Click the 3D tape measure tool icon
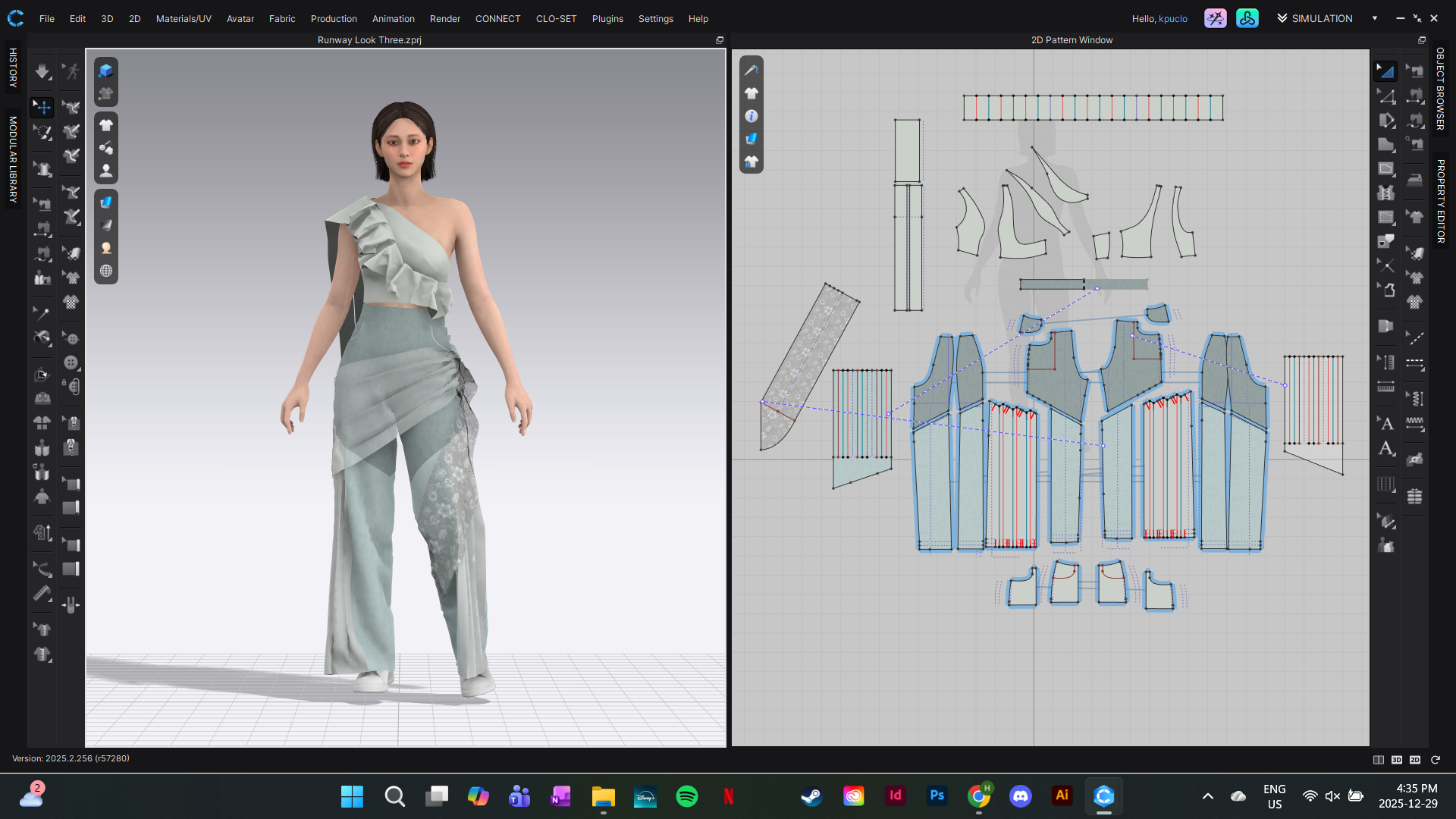The width and height of the screenshot is (1456, 819). coord(42,594)
